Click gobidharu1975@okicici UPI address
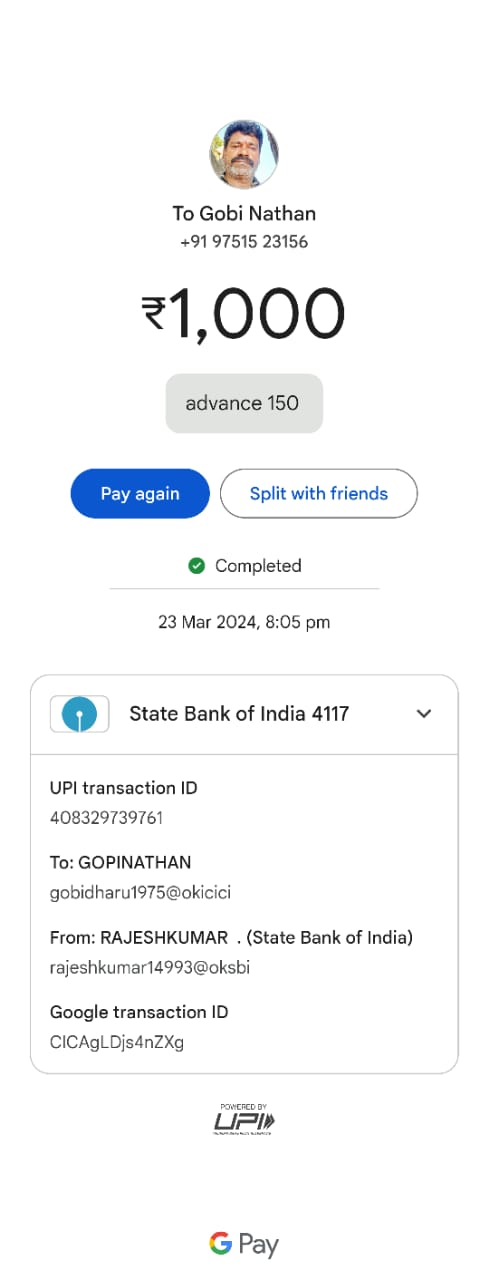Image resolution: width=489 pixels, height=1280 pixels. (140, 892)
